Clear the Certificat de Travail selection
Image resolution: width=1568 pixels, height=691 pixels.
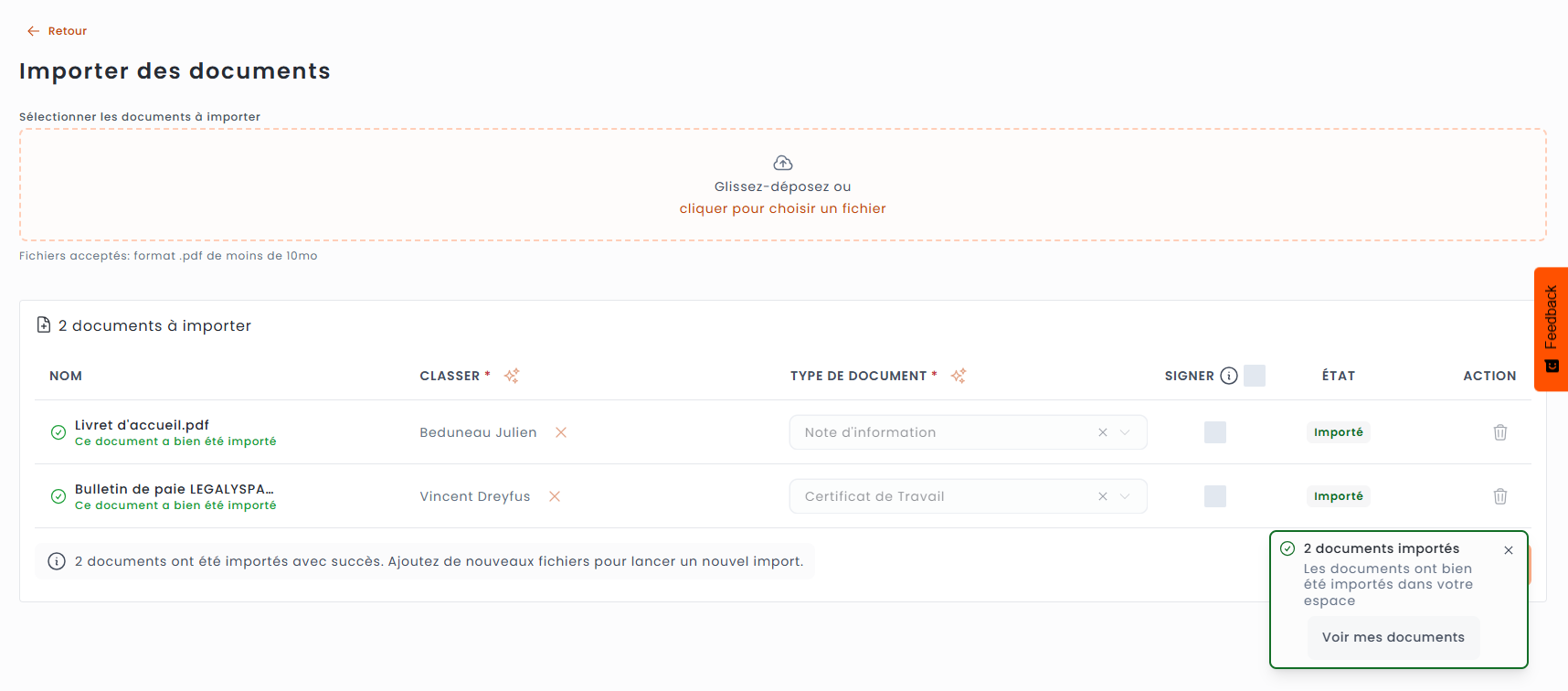click(x=1103, y=496)
